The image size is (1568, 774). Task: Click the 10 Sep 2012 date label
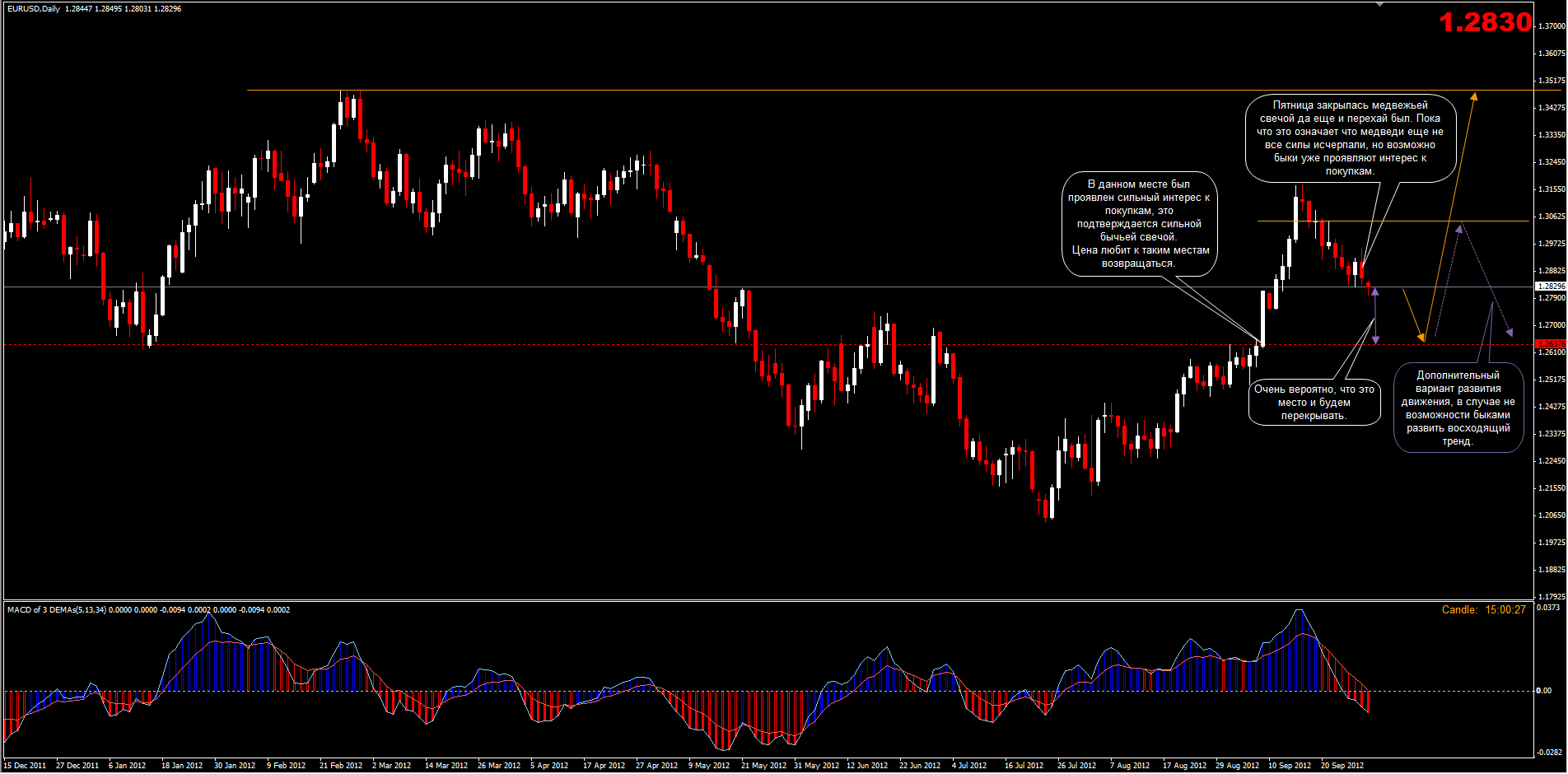1290,766
